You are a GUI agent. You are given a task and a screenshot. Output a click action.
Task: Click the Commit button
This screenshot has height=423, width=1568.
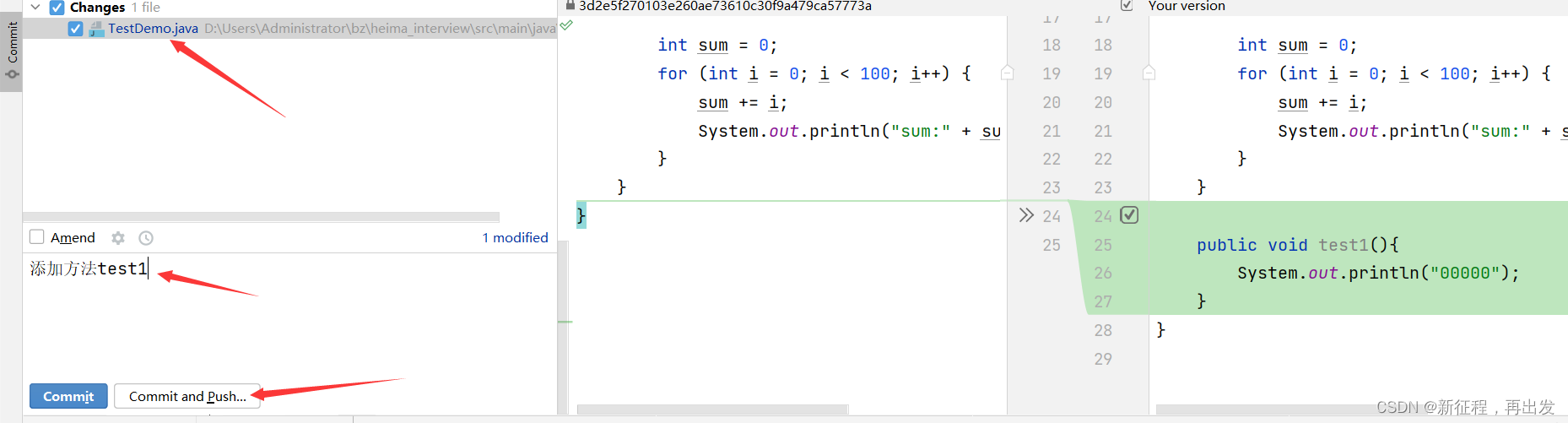tap(68, 396)
